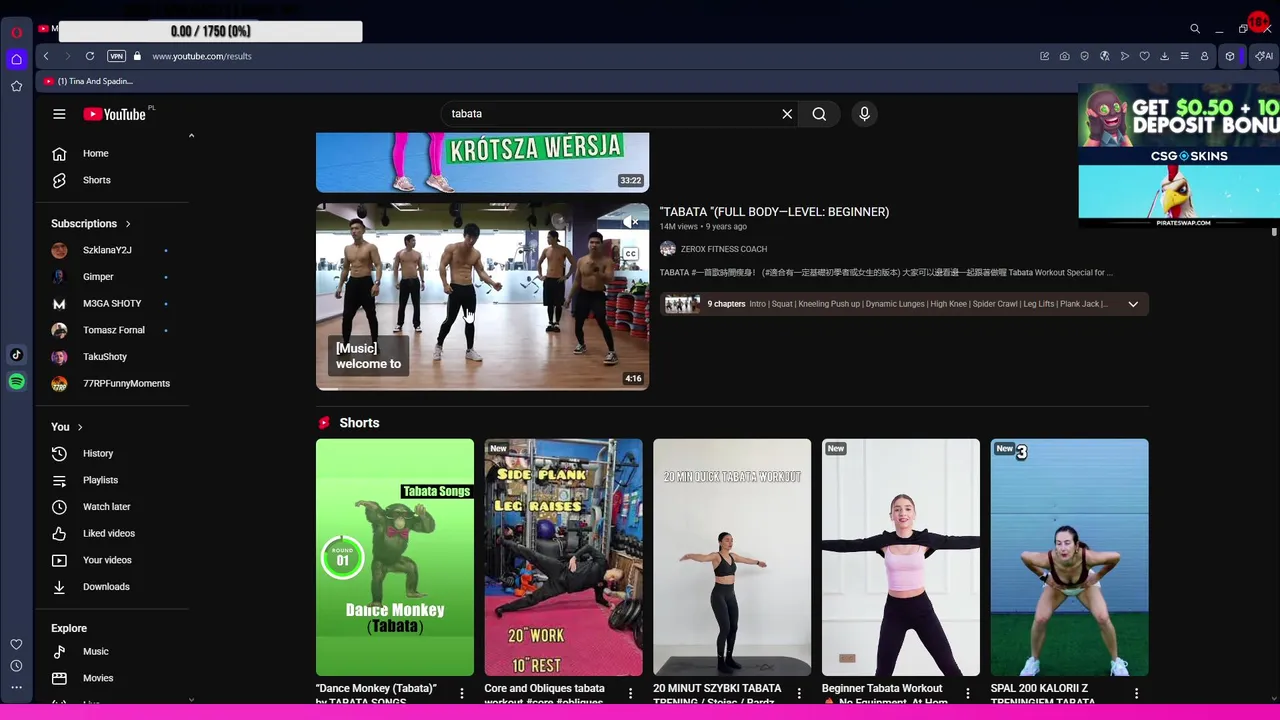Screen dimensions: 1280x720
Task: Toggle the VPN badge in address bar
Action: [116, 56]
